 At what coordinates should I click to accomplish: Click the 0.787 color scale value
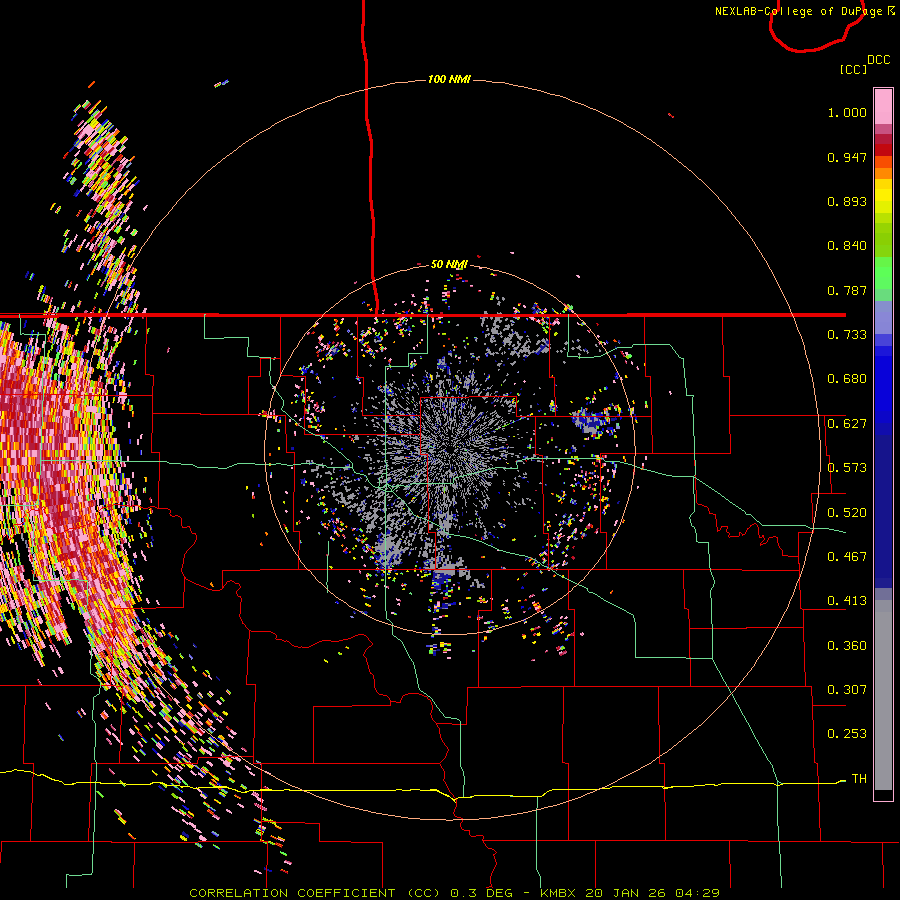(x=847, y=290)
